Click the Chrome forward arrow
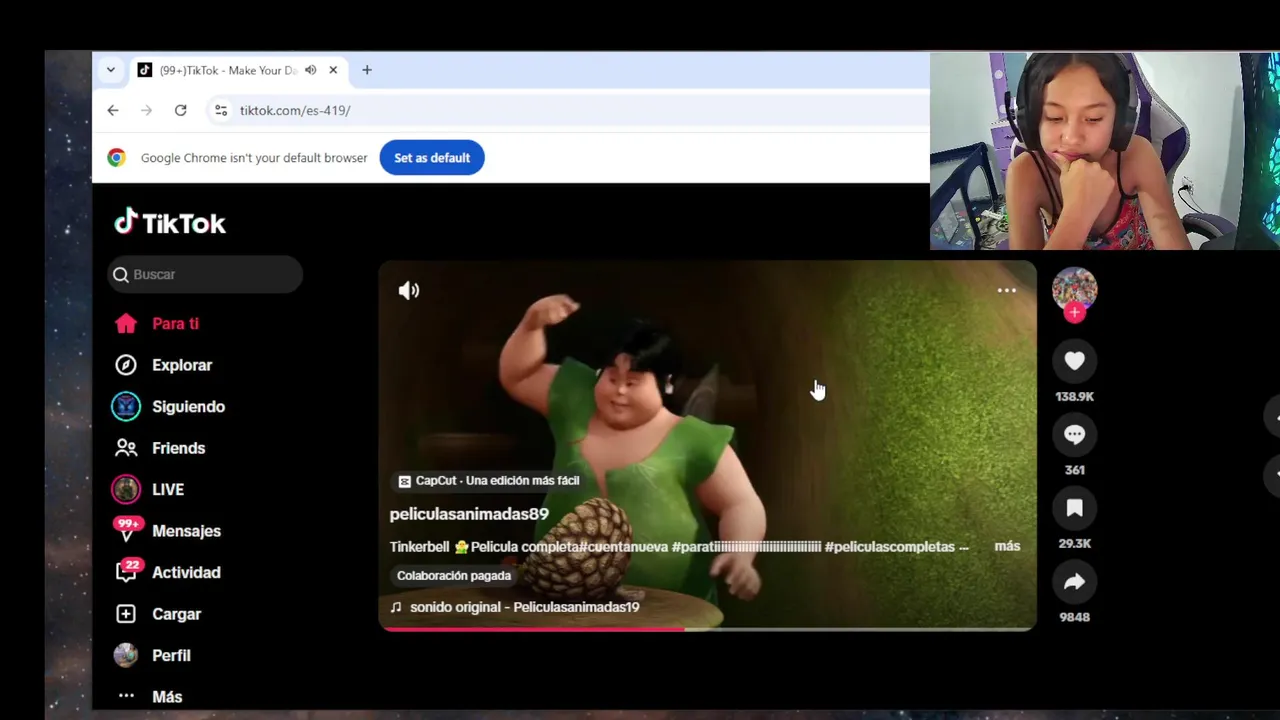The image size is (1280, 720). 146,110
